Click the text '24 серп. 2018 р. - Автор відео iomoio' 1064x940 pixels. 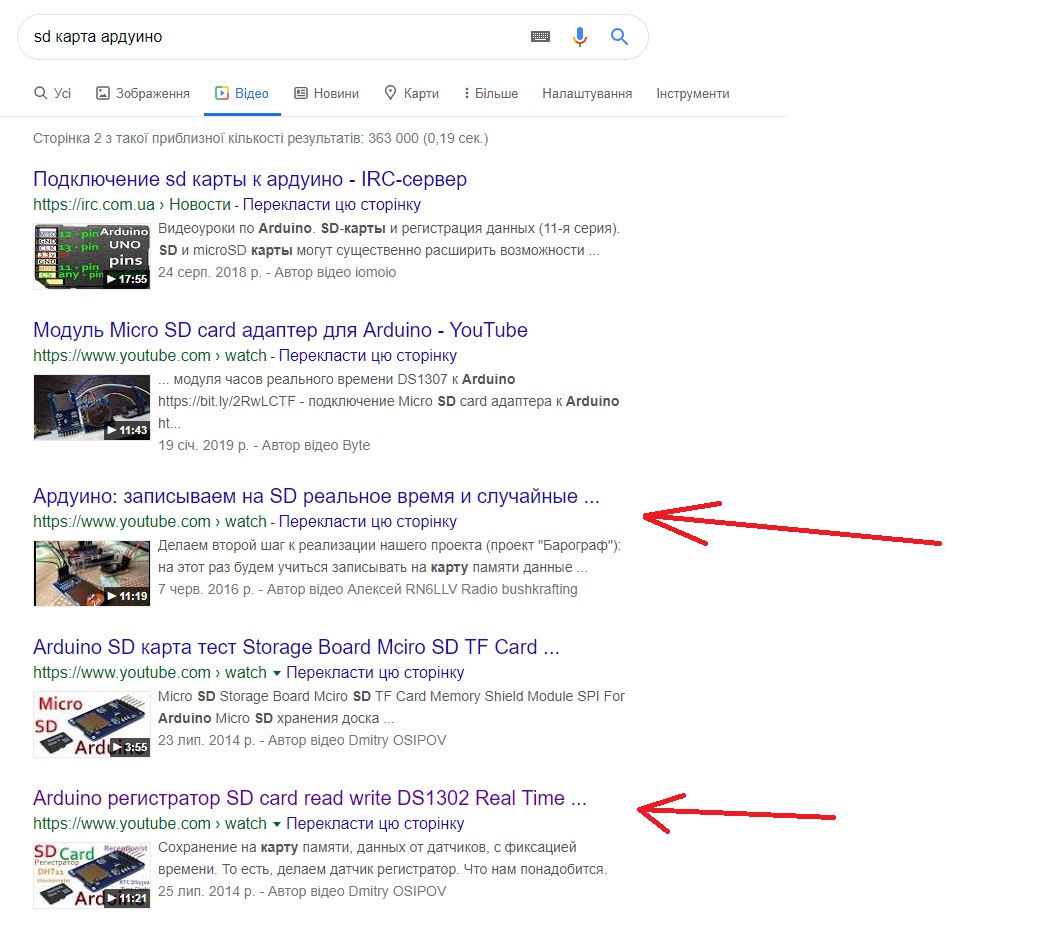[x=277, y=272]
